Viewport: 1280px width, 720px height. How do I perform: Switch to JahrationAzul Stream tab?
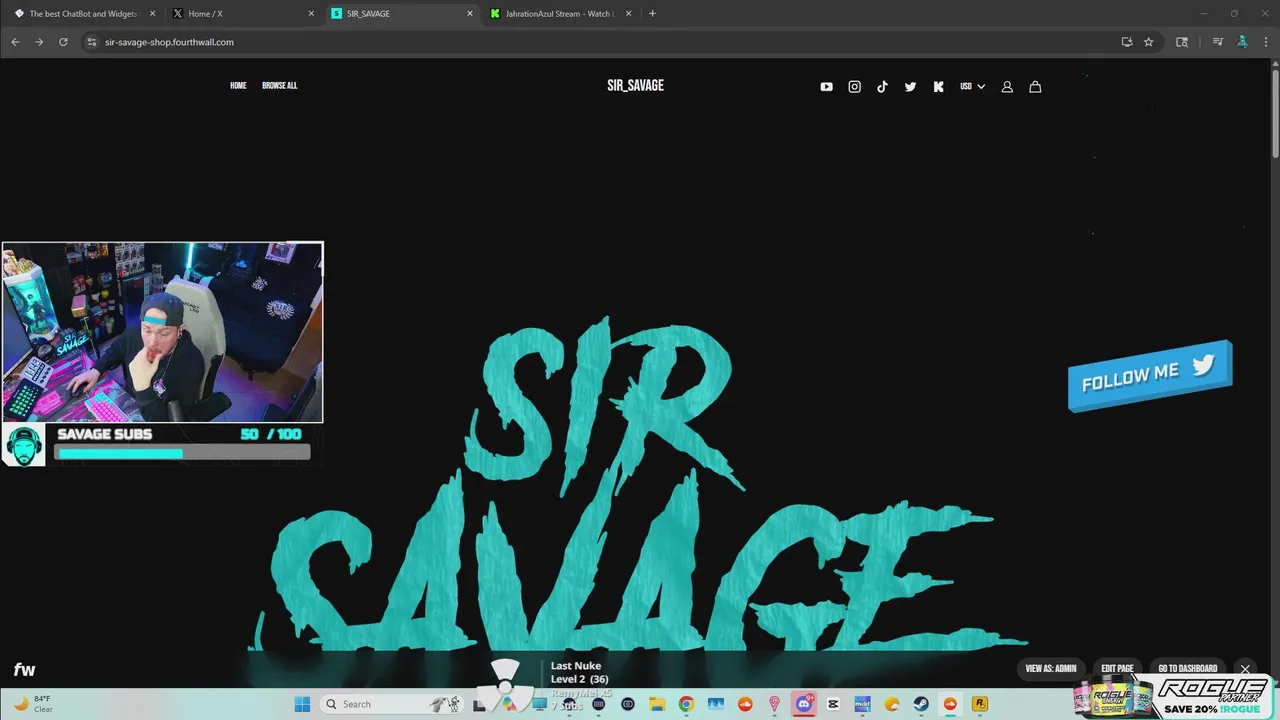(x=561, y=14)
